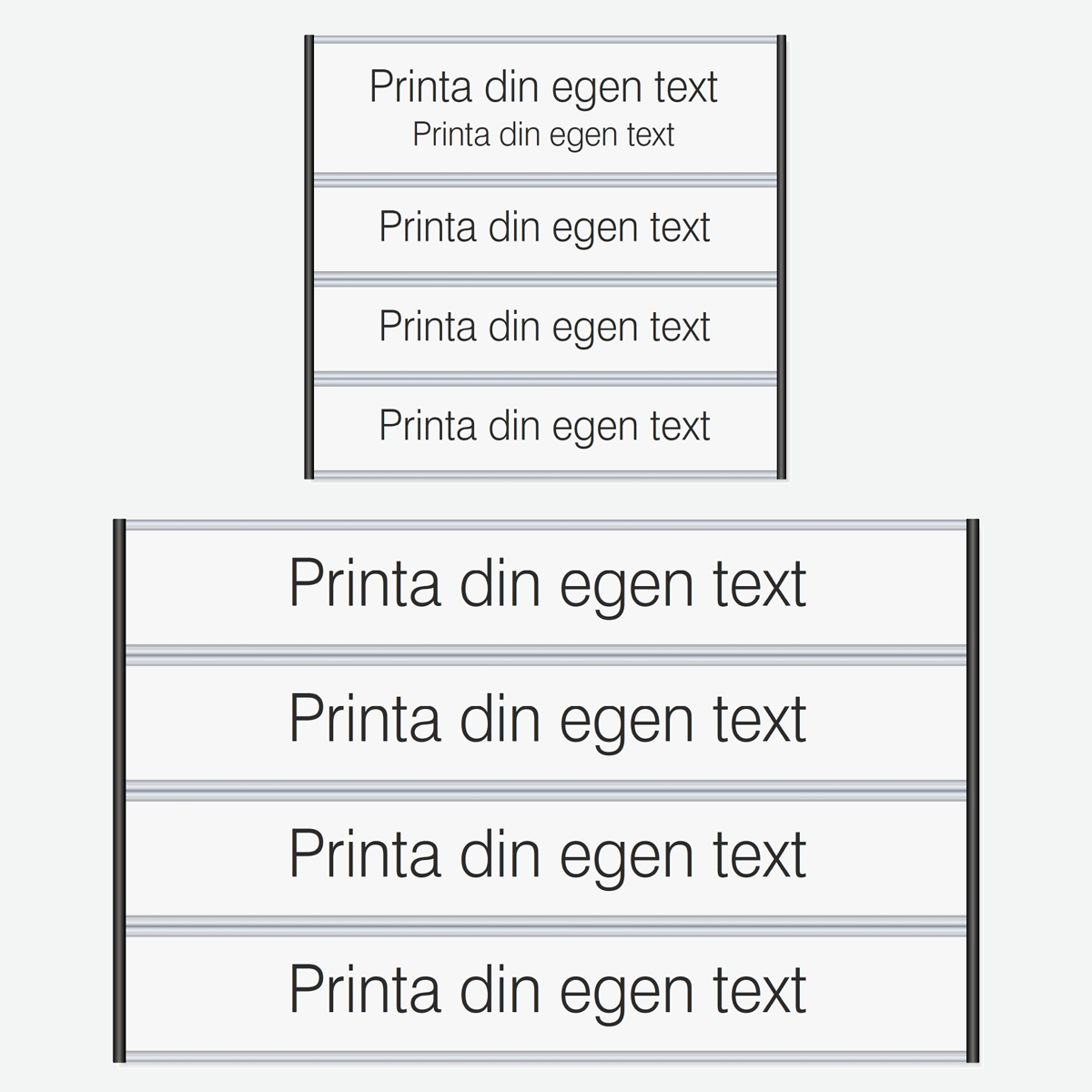Select the third panel text of the small sign

(544, 326)
